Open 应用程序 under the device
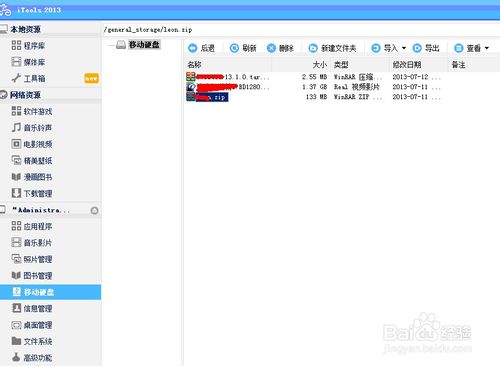 tap(32, 226)
